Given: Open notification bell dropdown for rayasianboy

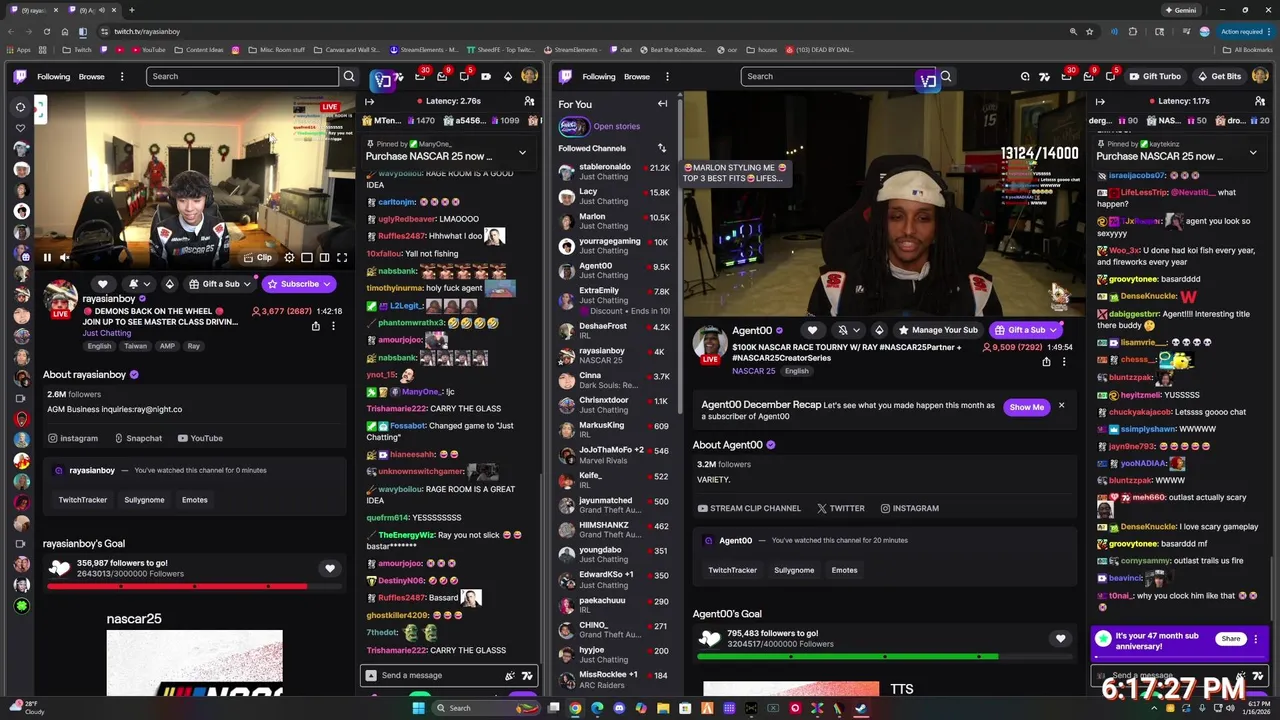Looking at the screenshot, I should 138,284.
